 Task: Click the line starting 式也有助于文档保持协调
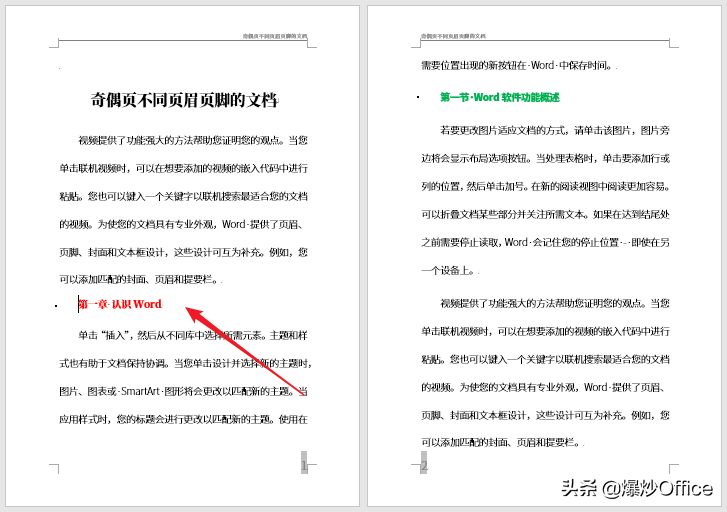(185, 363)
